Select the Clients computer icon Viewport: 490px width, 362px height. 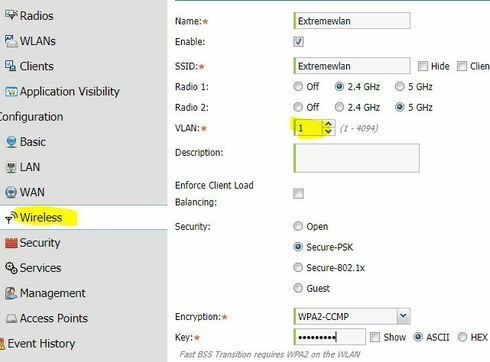pos(10,66)
